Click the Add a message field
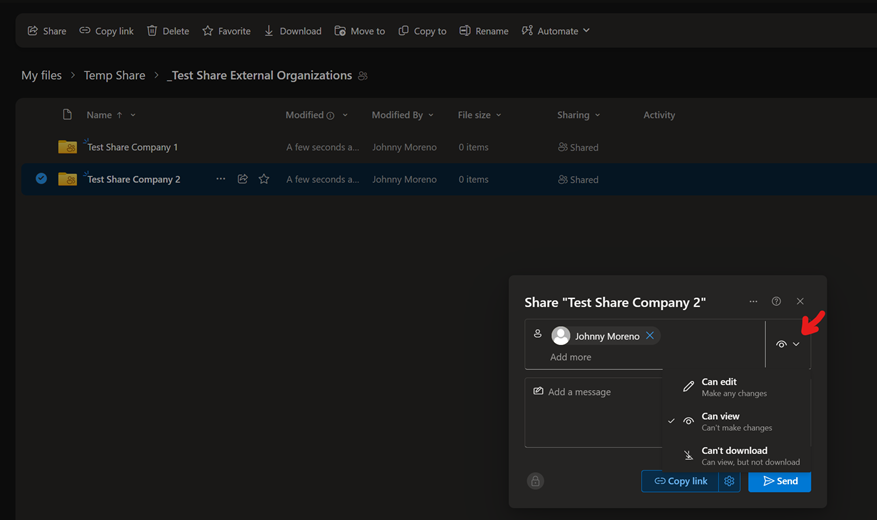This screenshot has height=520, width=877. pyautogui.click(x=593, y=413)
